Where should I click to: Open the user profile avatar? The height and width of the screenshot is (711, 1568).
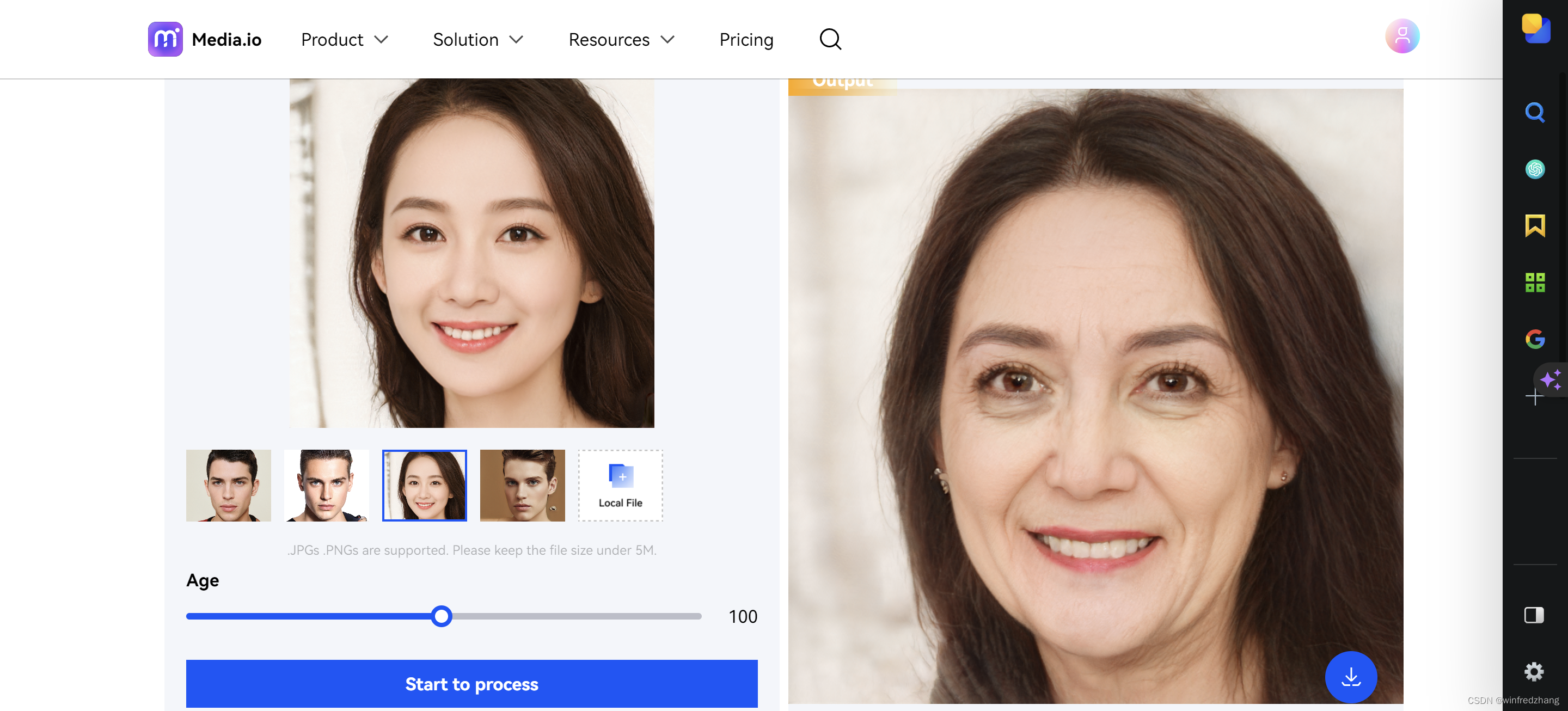coord(1402,36)
